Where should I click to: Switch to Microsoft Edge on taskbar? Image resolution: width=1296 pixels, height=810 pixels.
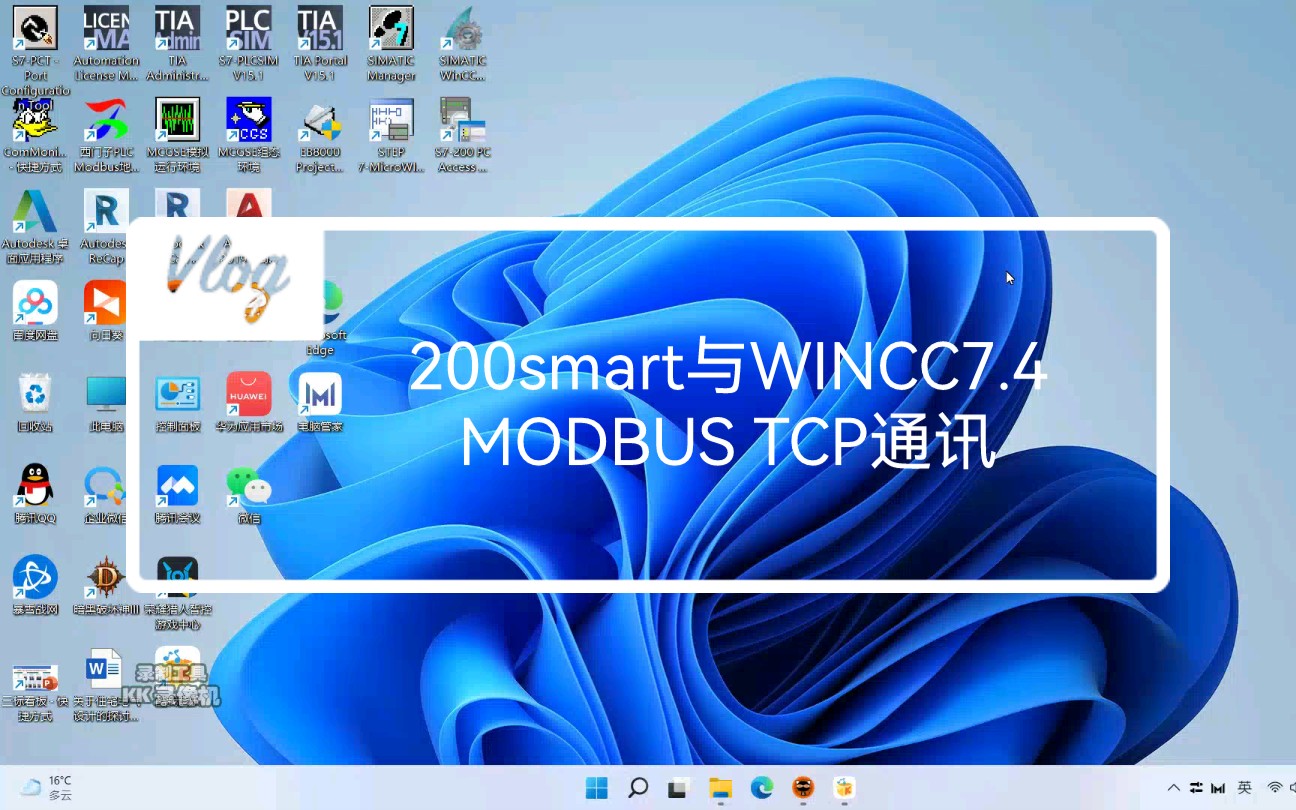tap(762, 788)
